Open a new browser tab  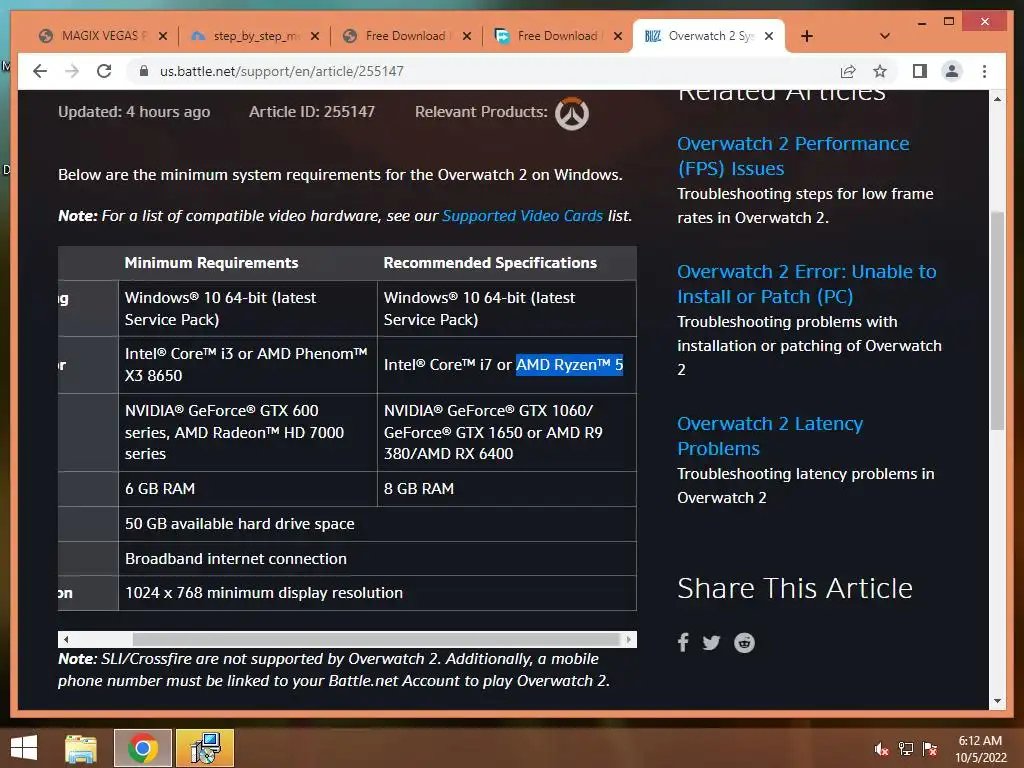point(807,36)
